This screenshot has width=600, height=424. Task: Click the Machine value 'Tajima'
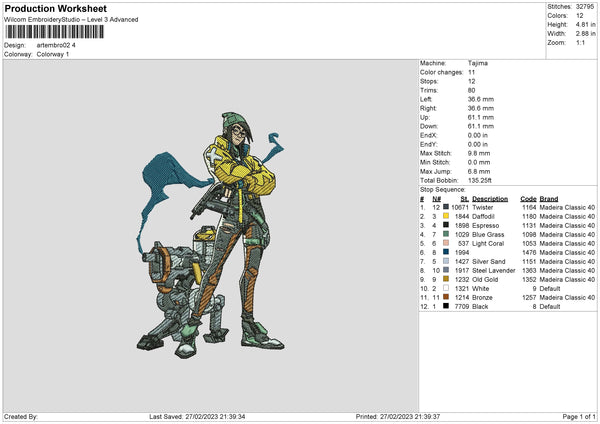[x=478, y=63]
